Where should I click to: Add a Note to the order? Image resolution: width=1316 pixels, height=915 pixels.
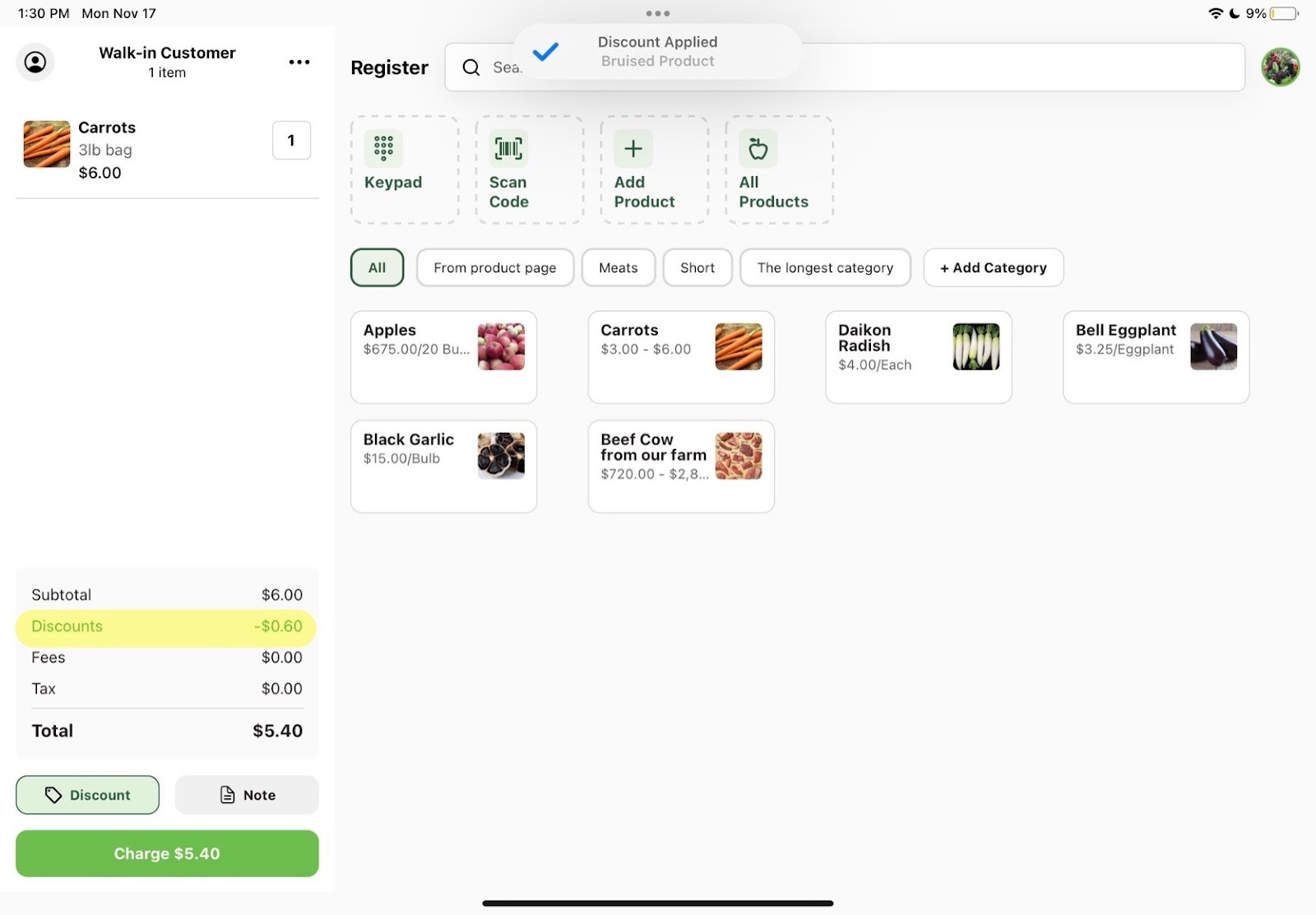(247, 795)
